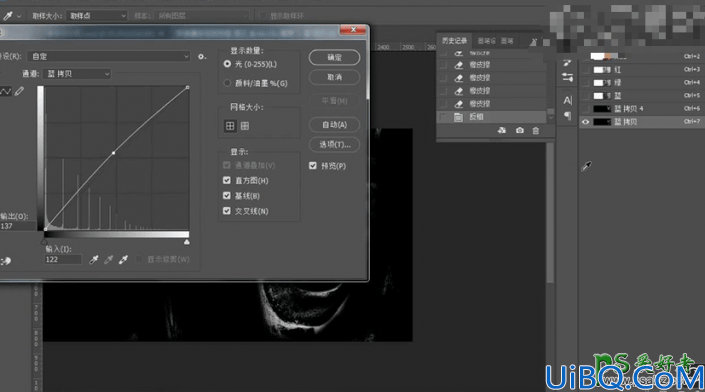This screenshot has height=392, width=705.
Task: Switch to the third tab beside History
Action: pos(507,41)
